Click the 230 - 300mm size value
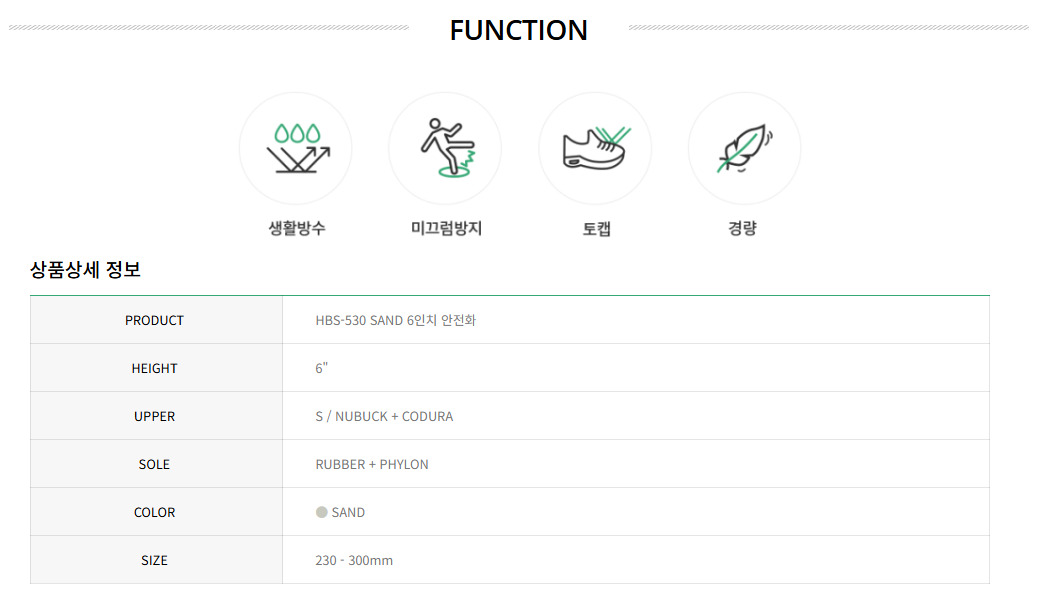 354,560
